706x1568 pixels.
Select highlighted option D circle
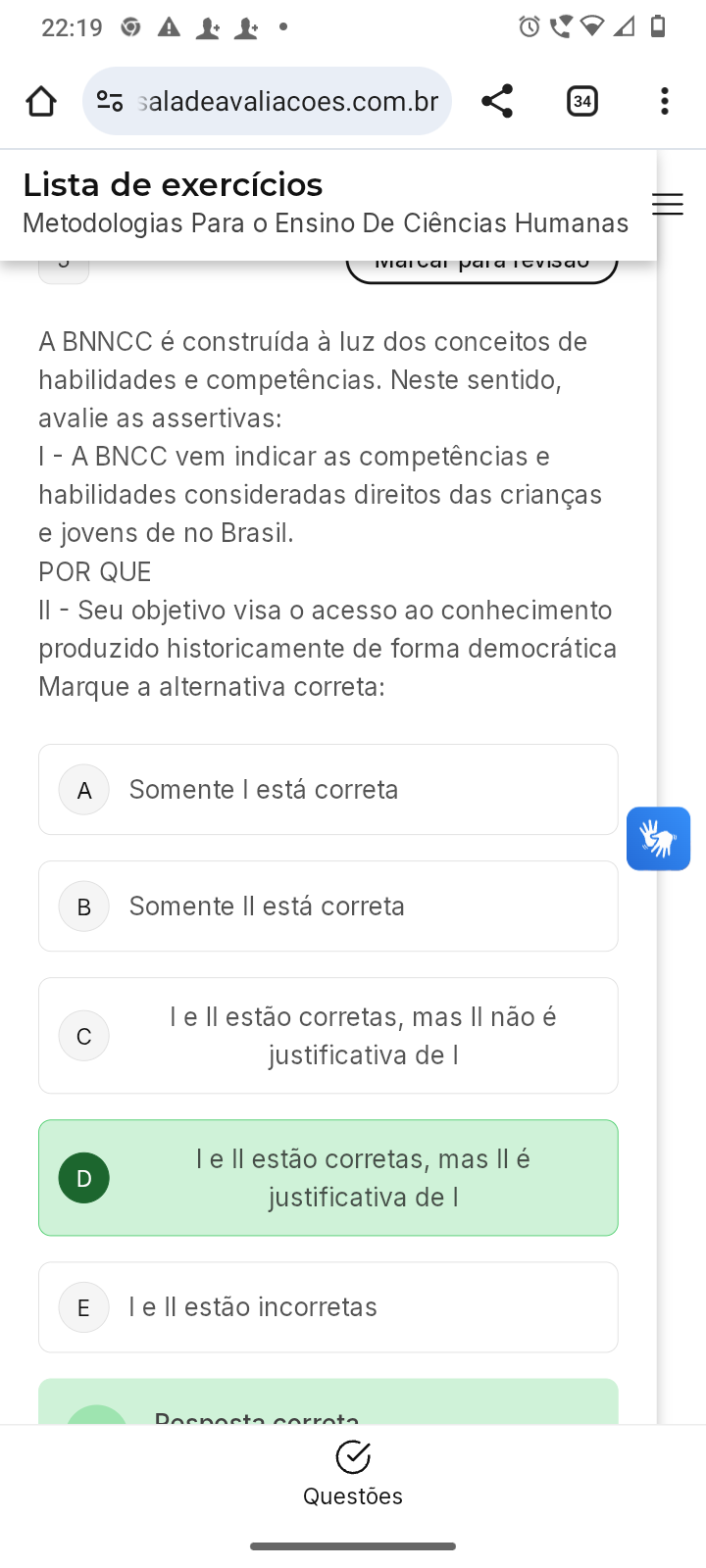click(84, 1178)
